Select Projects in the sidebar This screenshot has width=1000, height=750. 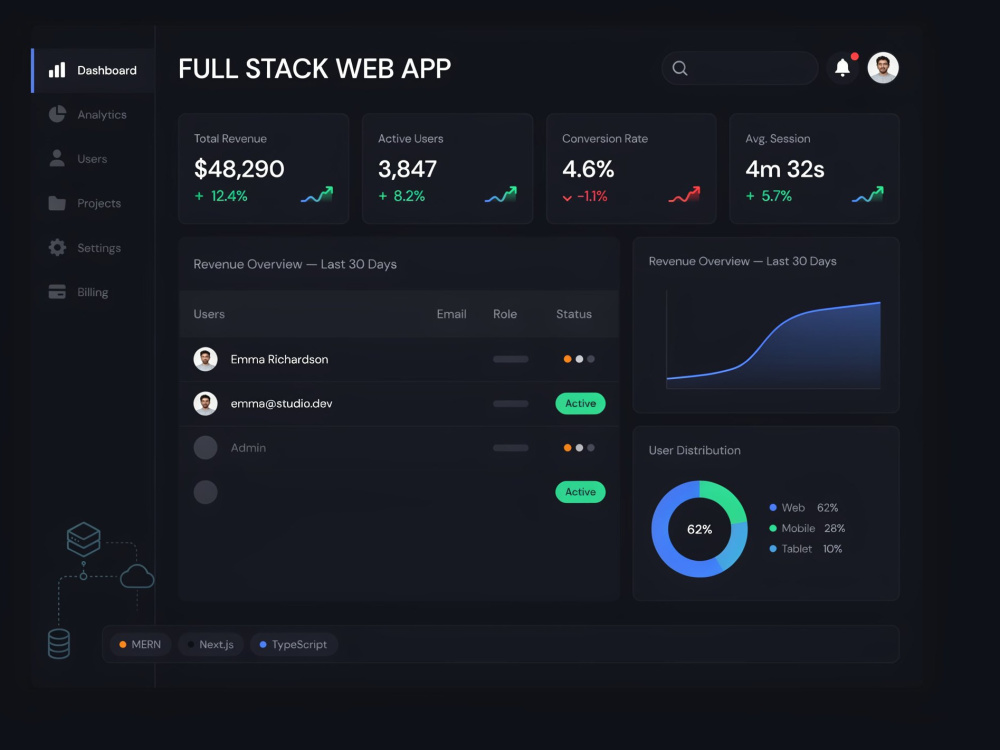[x=93, y=203]
